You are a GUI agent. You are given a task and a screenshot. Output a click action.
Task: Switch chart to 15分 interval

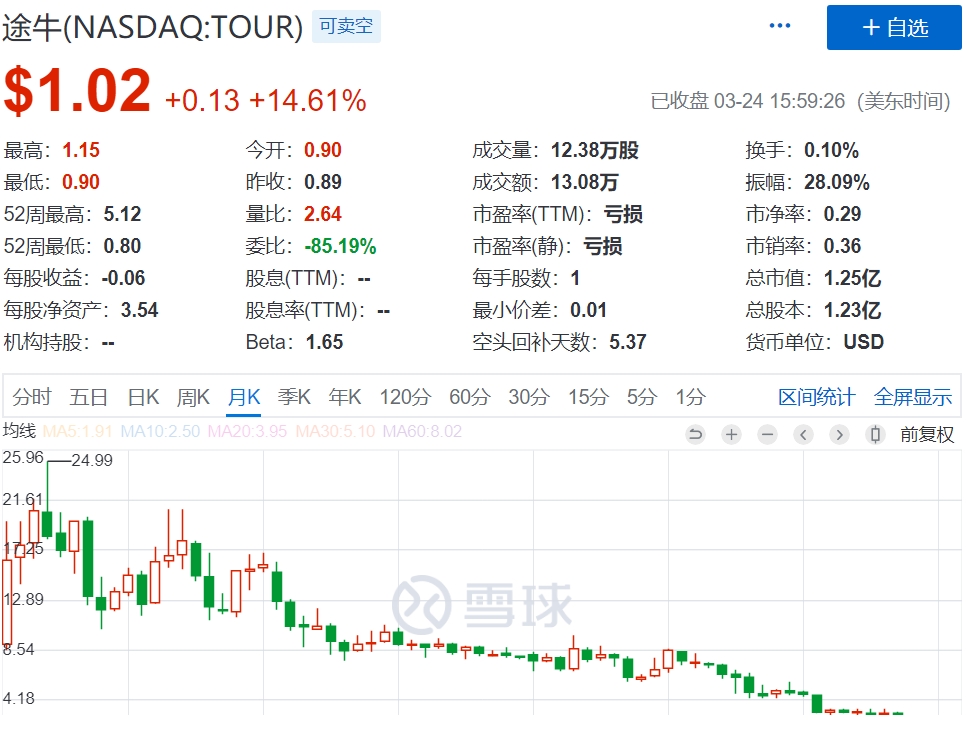(588, 397)
